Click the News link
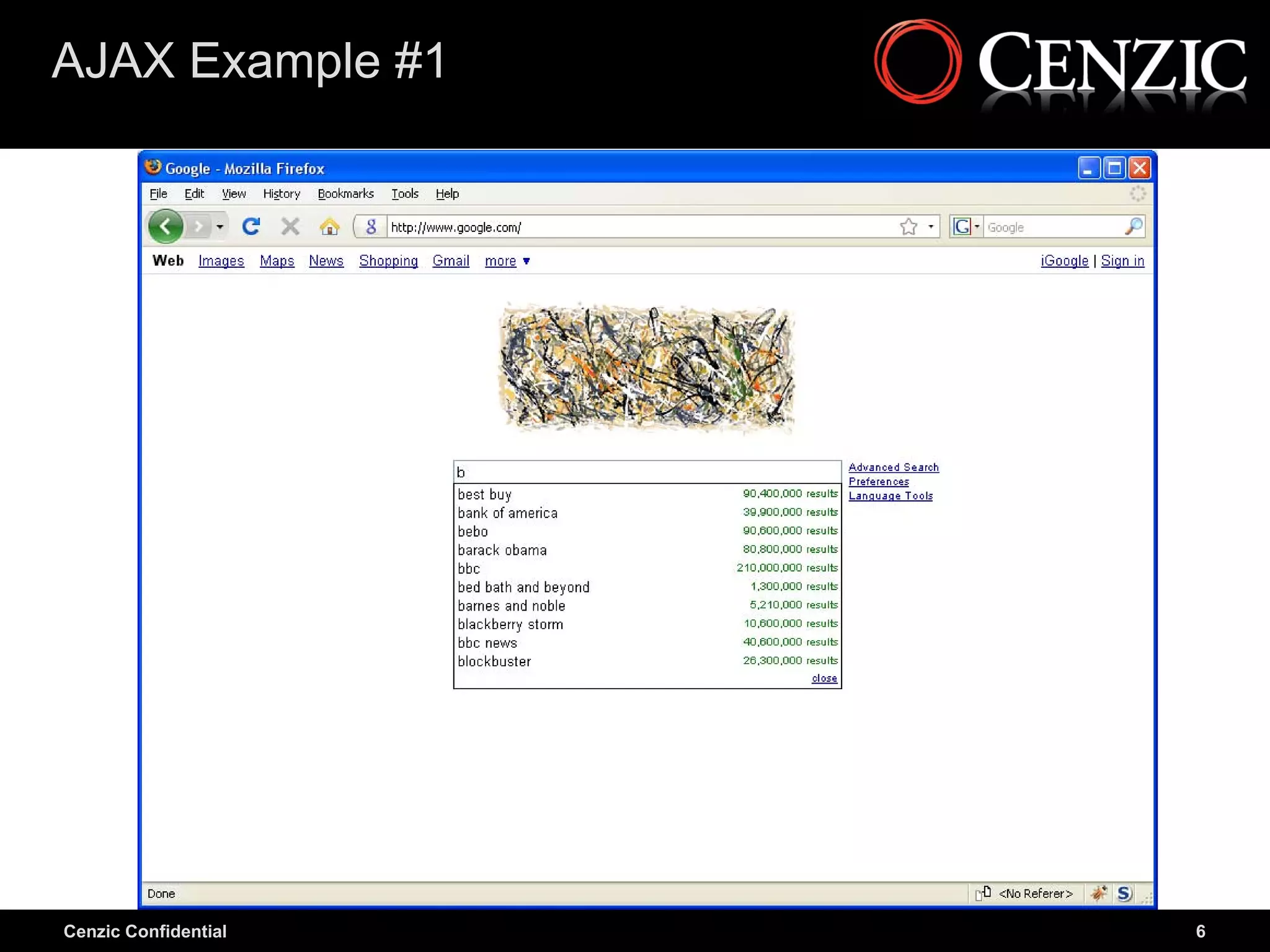The image size is (1270, 952). tap(326, 261)
